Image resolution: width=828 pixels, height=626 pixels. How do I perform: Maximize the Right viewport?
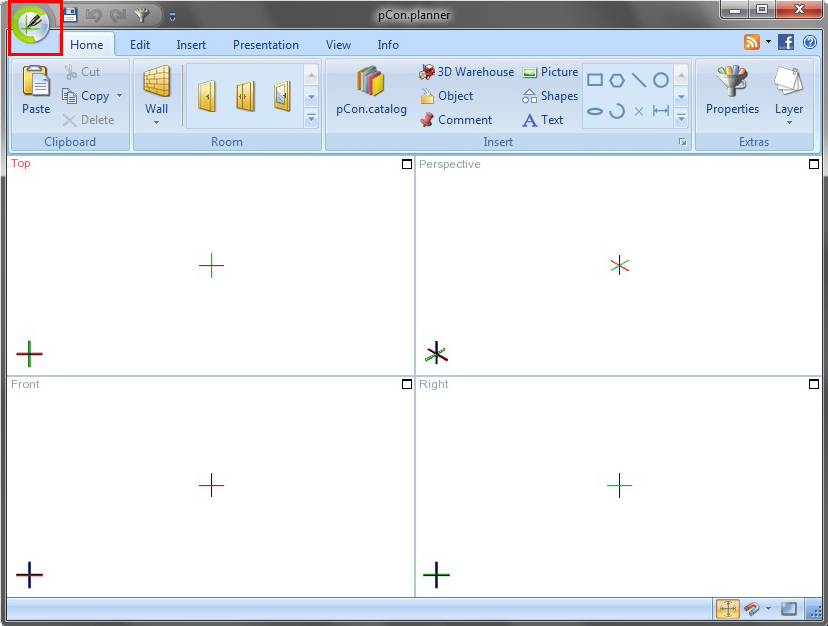point(814,384)
